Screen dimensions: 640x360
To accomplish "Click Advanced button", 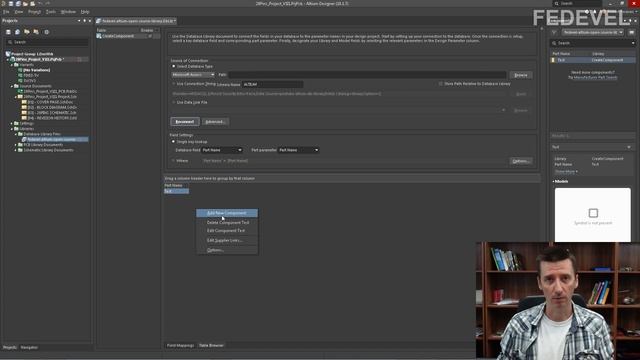I will pos(215,122).
